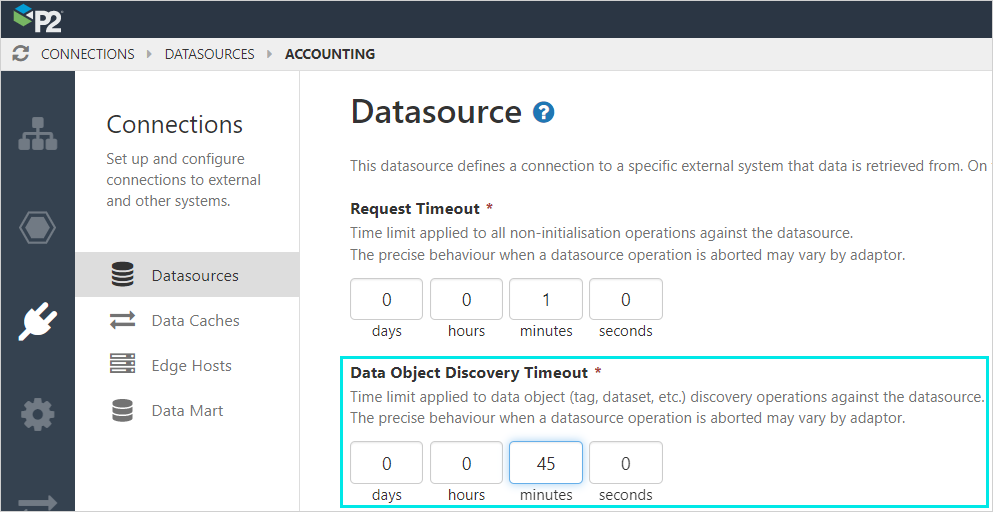
Task: Click the refresh icon in breadcrumb bar
Action: pos(20,54)
